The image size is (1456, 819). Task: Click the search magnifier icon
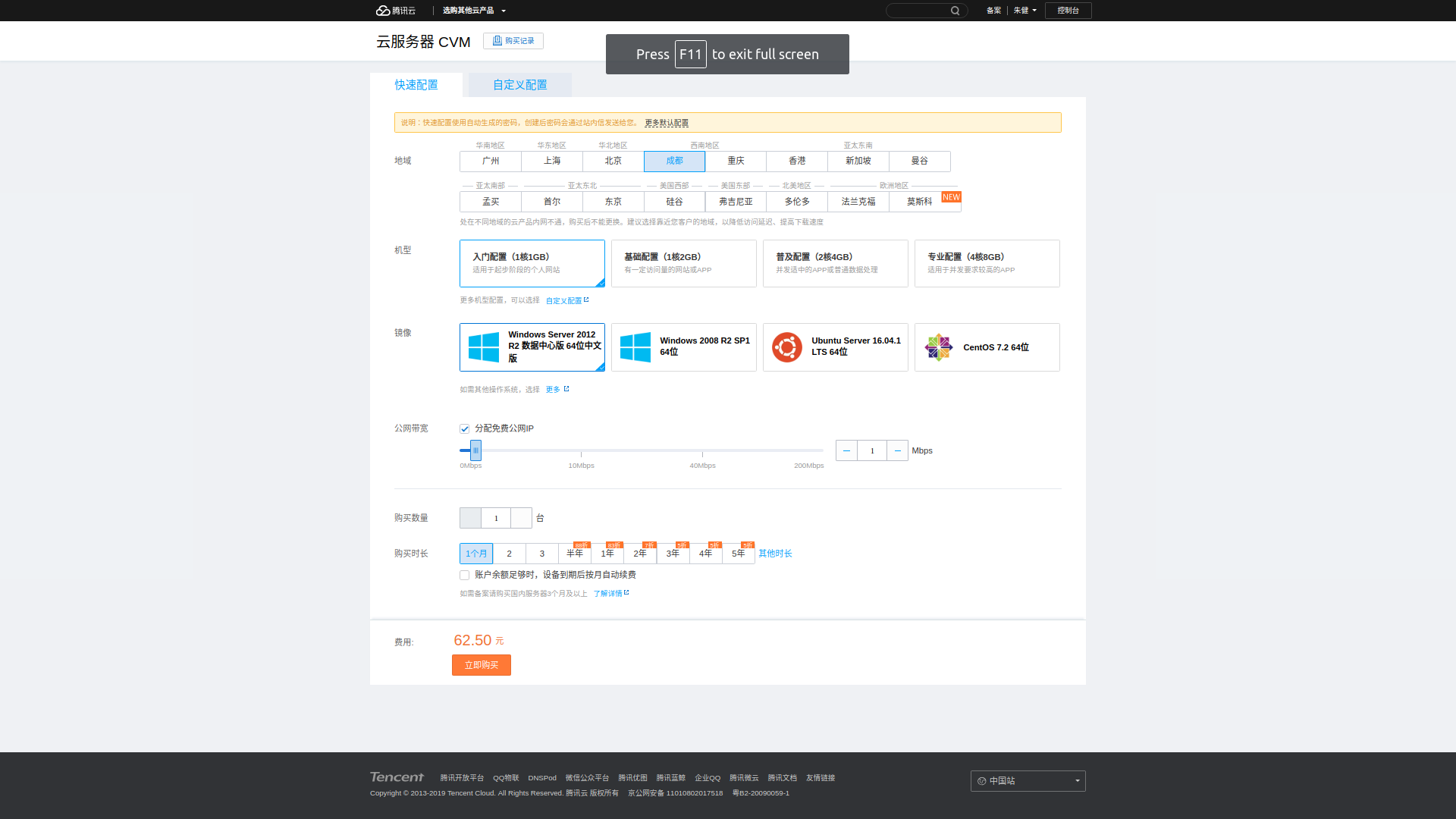point(955,11)
